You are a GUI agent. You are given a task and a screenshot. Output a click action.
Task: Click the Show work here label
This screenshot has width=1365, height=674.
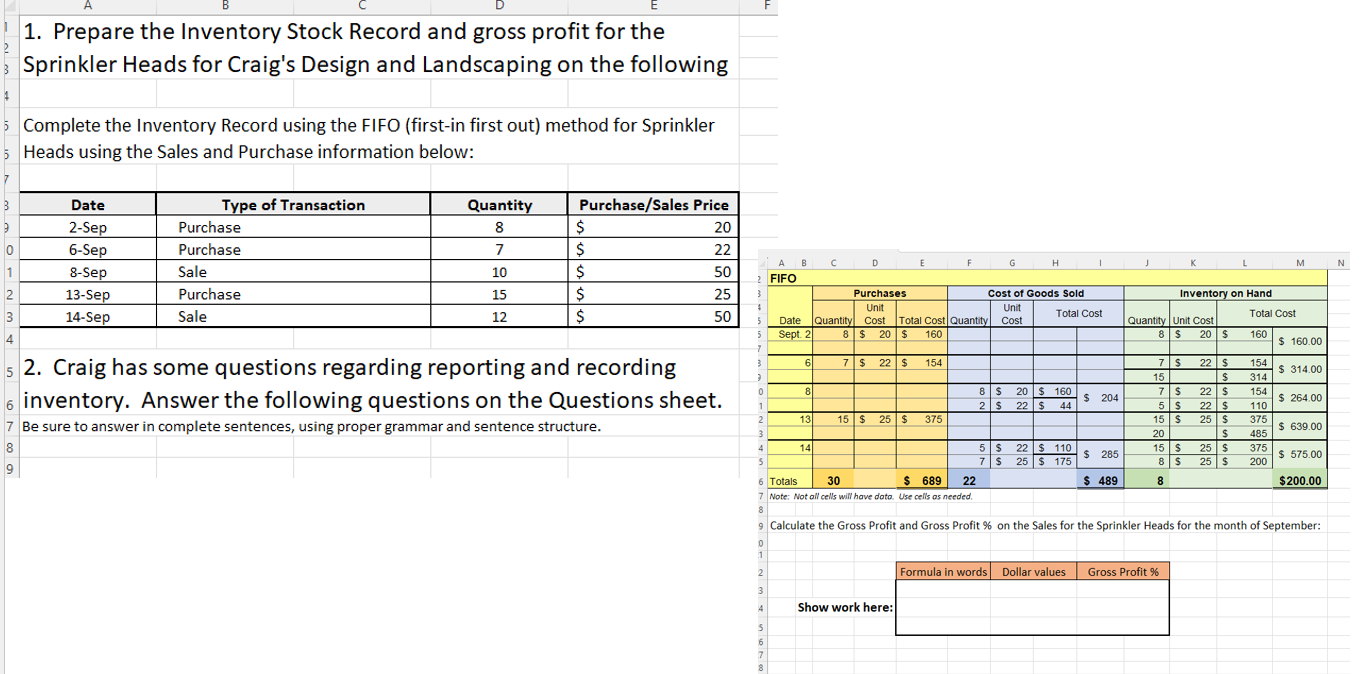click(844, 605)
